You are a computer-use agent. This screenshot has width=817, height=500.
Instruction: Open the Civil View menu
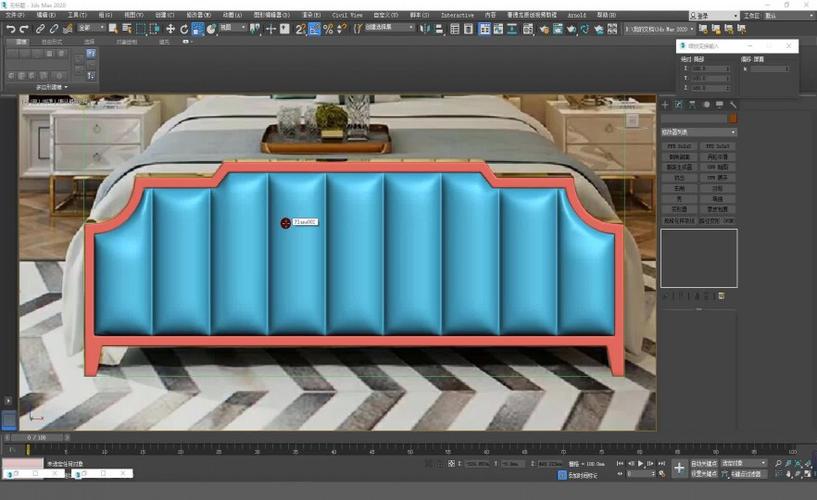tap(348, 16)
